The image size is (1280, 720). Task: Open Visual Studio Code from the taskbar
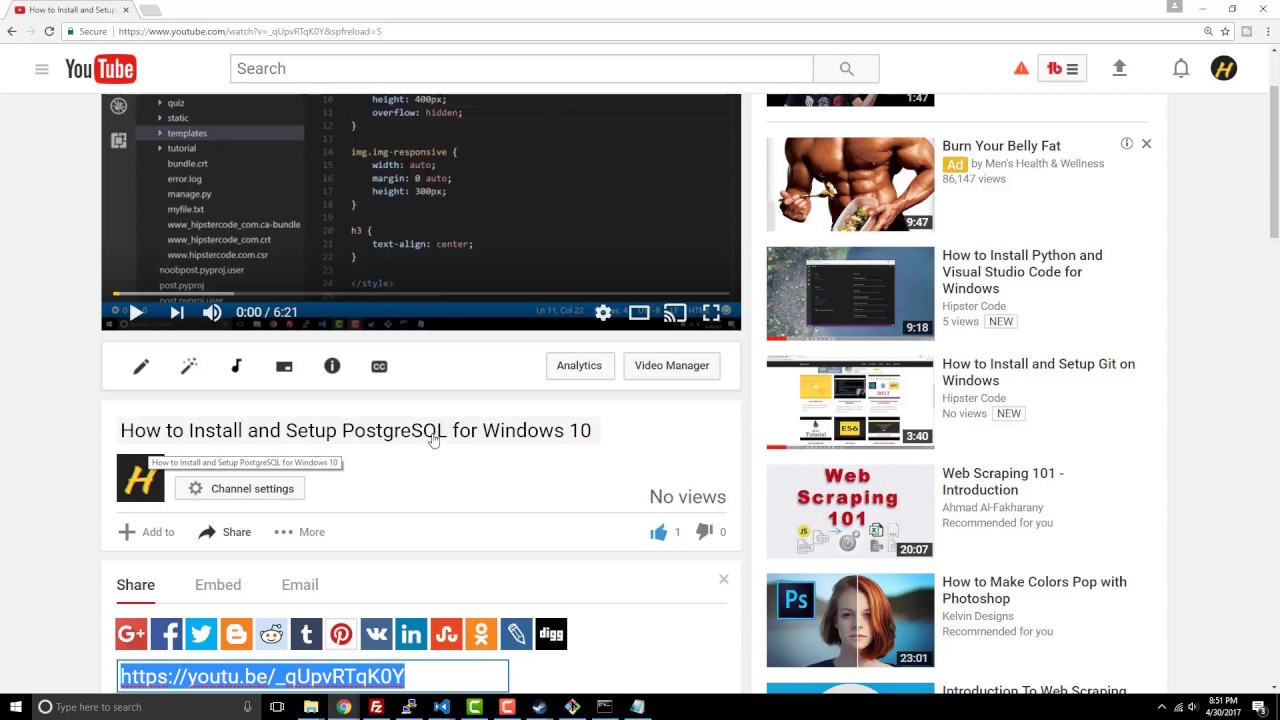pyautogui.click(x=441, y=707)
